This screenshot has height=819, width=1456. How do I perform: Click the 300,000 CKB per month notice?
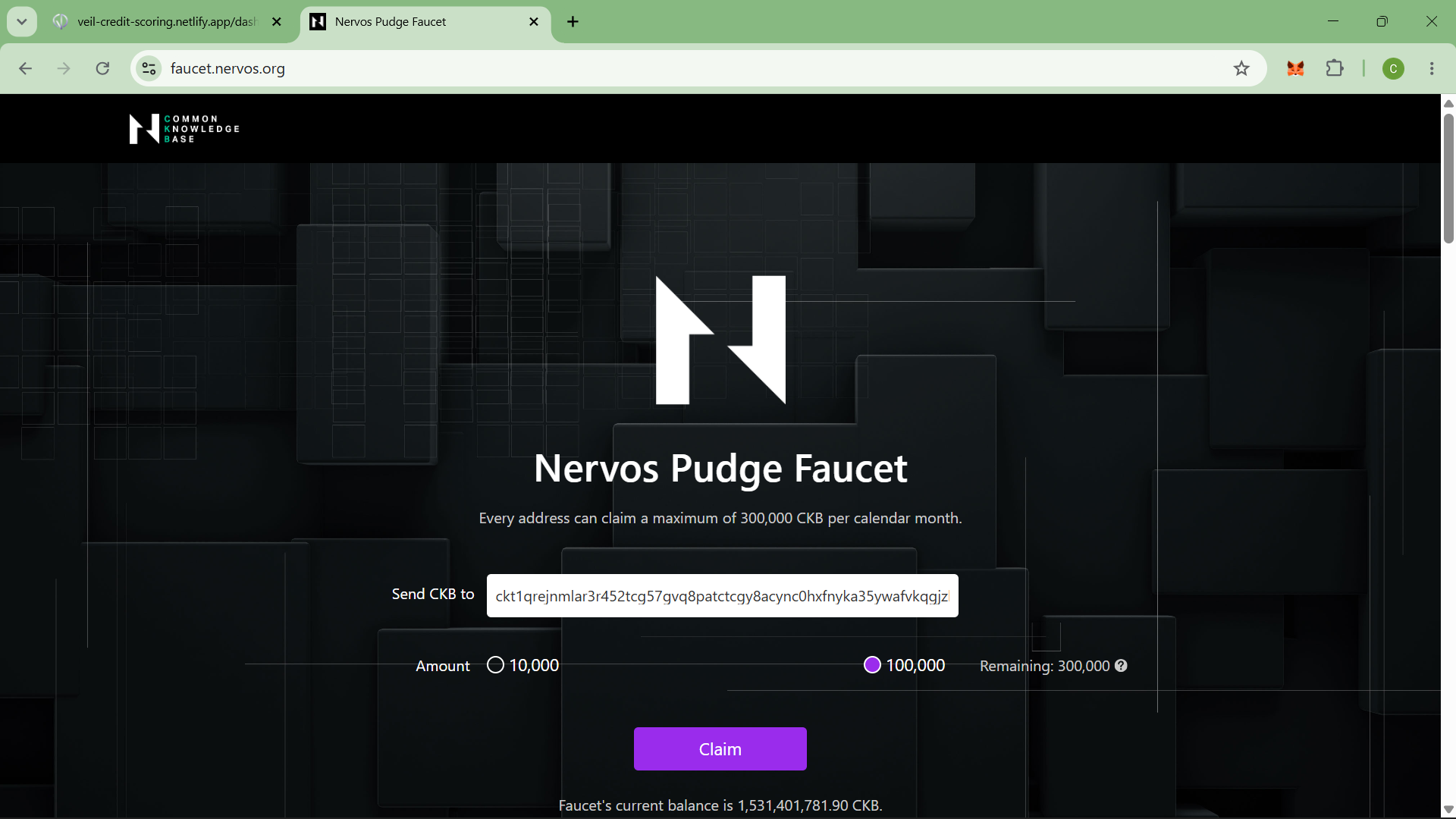(x=720, y=518)
